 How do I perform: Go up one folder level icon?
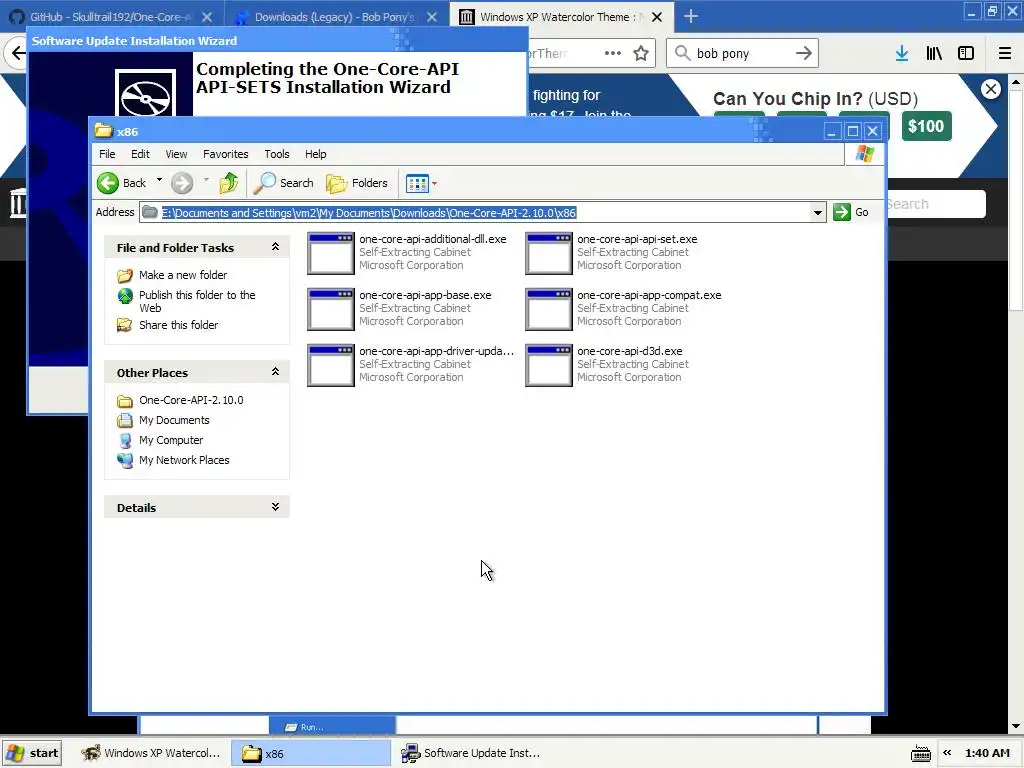229,183
